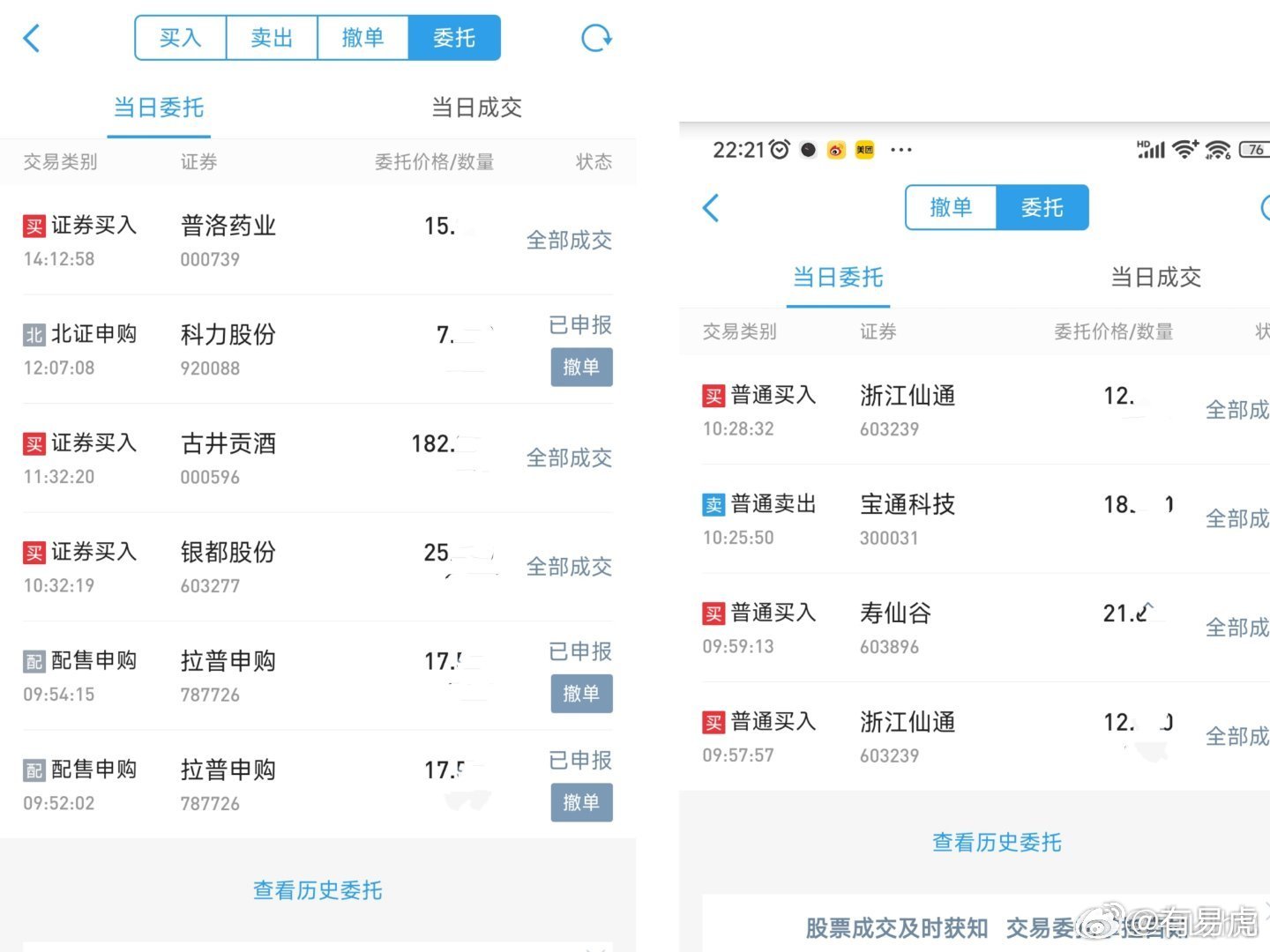The image size is (1270, 952).
Task: Click 已申报 status of 科力股份
Action: [x=580, y=325]
